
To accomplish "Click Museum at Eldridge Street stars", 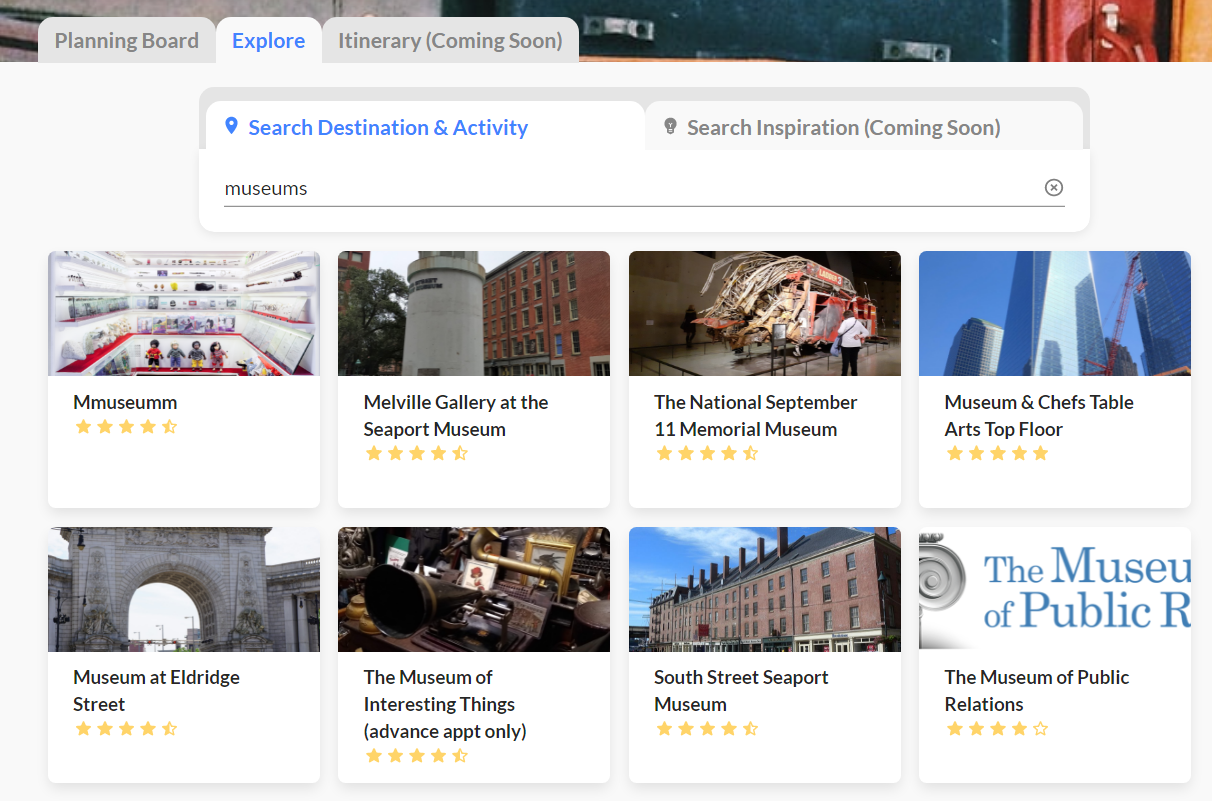I will click(x=126, y=729).
